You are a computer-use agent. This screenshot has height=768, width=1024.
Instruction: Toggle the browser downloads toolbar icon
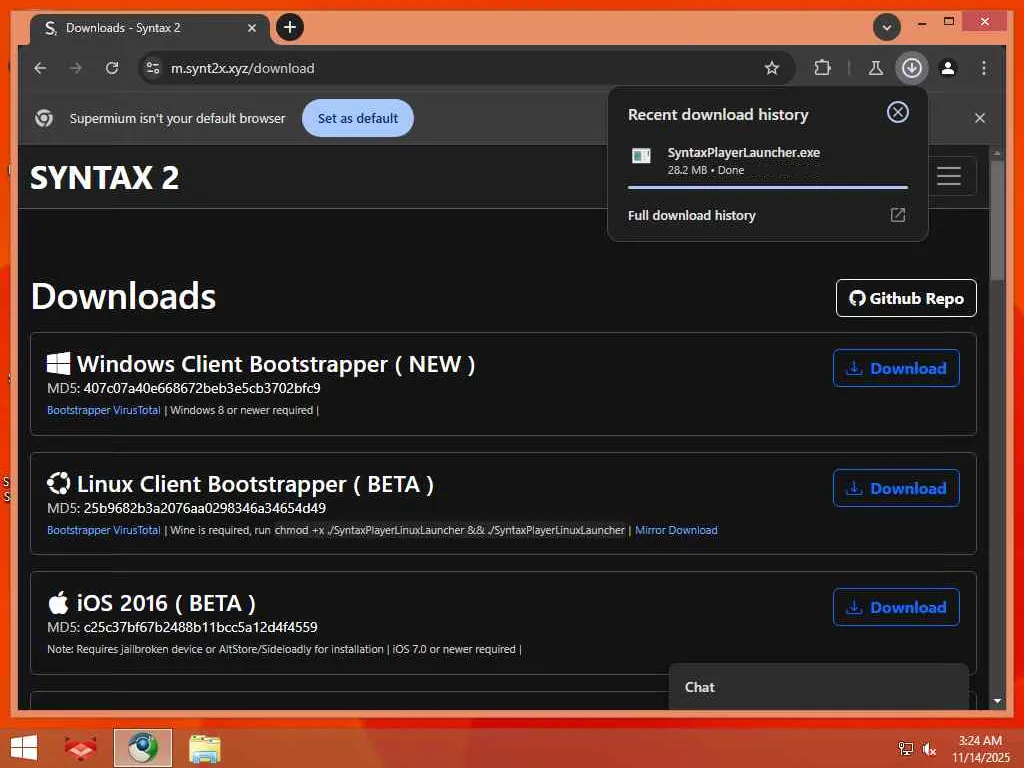click(x=912, y=68)
